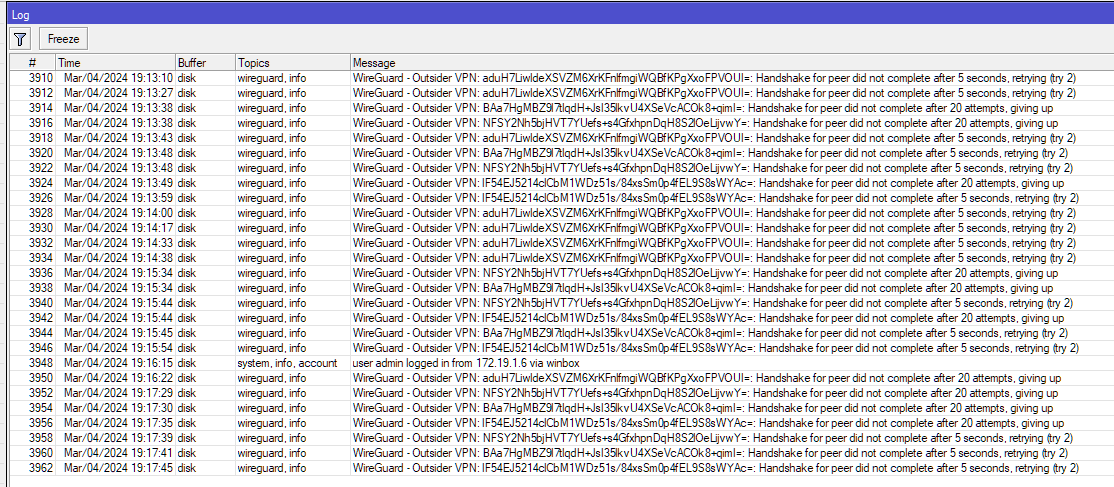Click the Buffer column header
The image size is (1114, 487).
click(205, 63)
